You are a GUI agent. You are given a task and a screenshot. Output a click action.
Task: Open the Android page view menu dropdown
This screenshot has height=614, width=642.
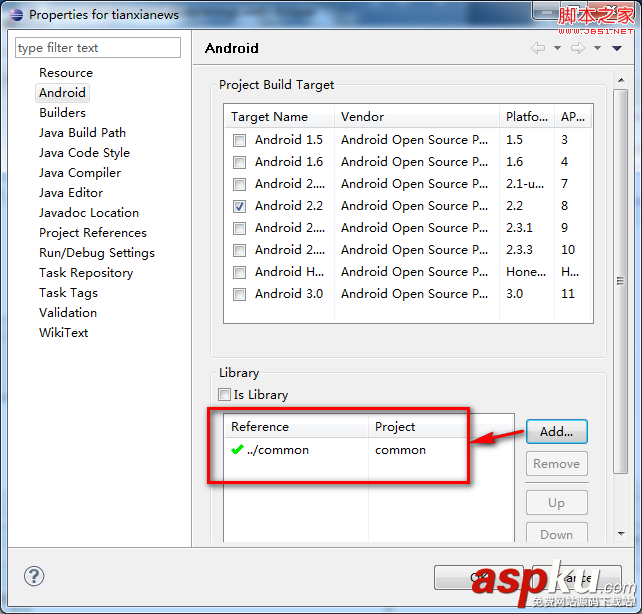pos(617,48)
